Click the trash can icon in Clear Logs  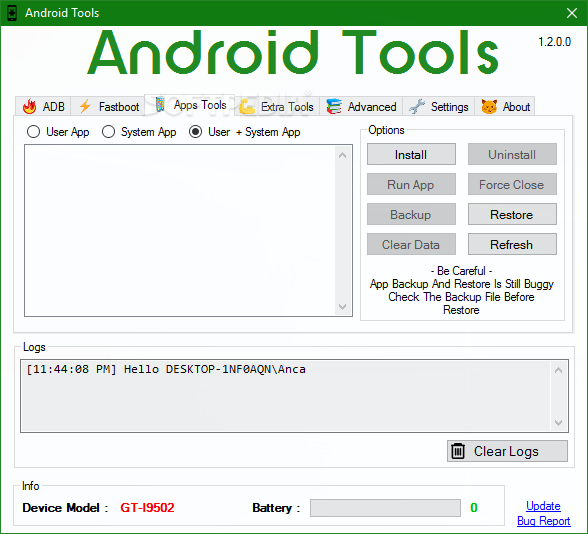point(458,451)
